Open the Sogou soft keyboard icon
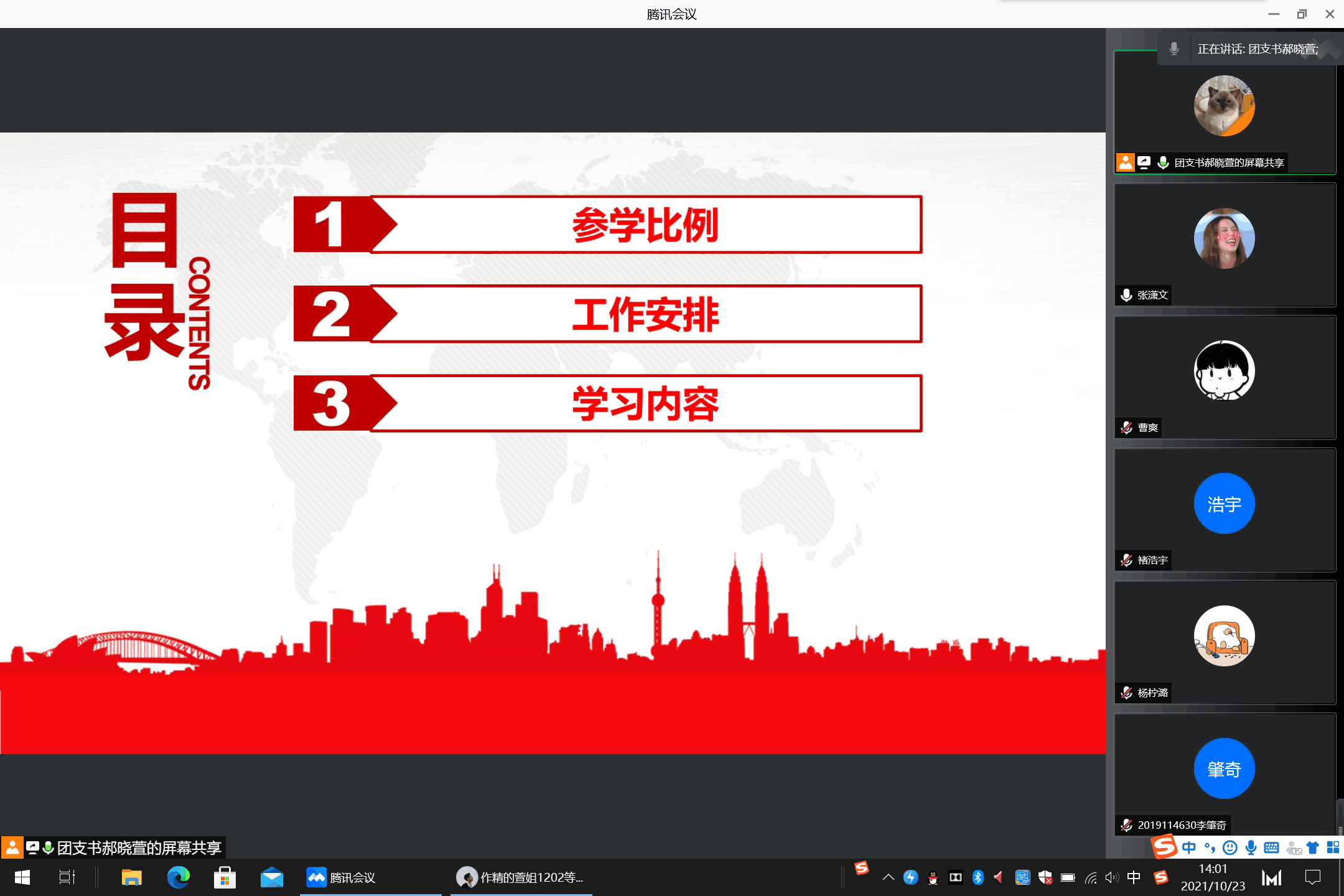The image size is (1344, 896). click(1272, 847)
